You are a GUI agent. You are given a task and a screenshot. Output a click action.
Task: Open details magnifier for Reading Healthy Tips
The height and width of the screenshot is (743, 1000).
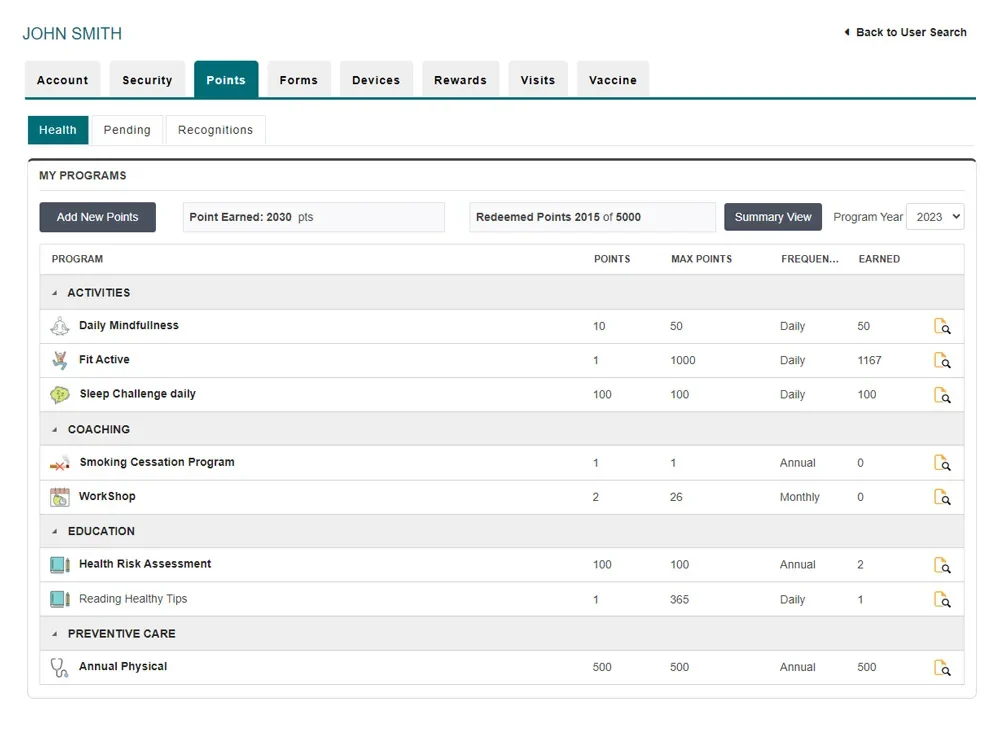point(941,599)
